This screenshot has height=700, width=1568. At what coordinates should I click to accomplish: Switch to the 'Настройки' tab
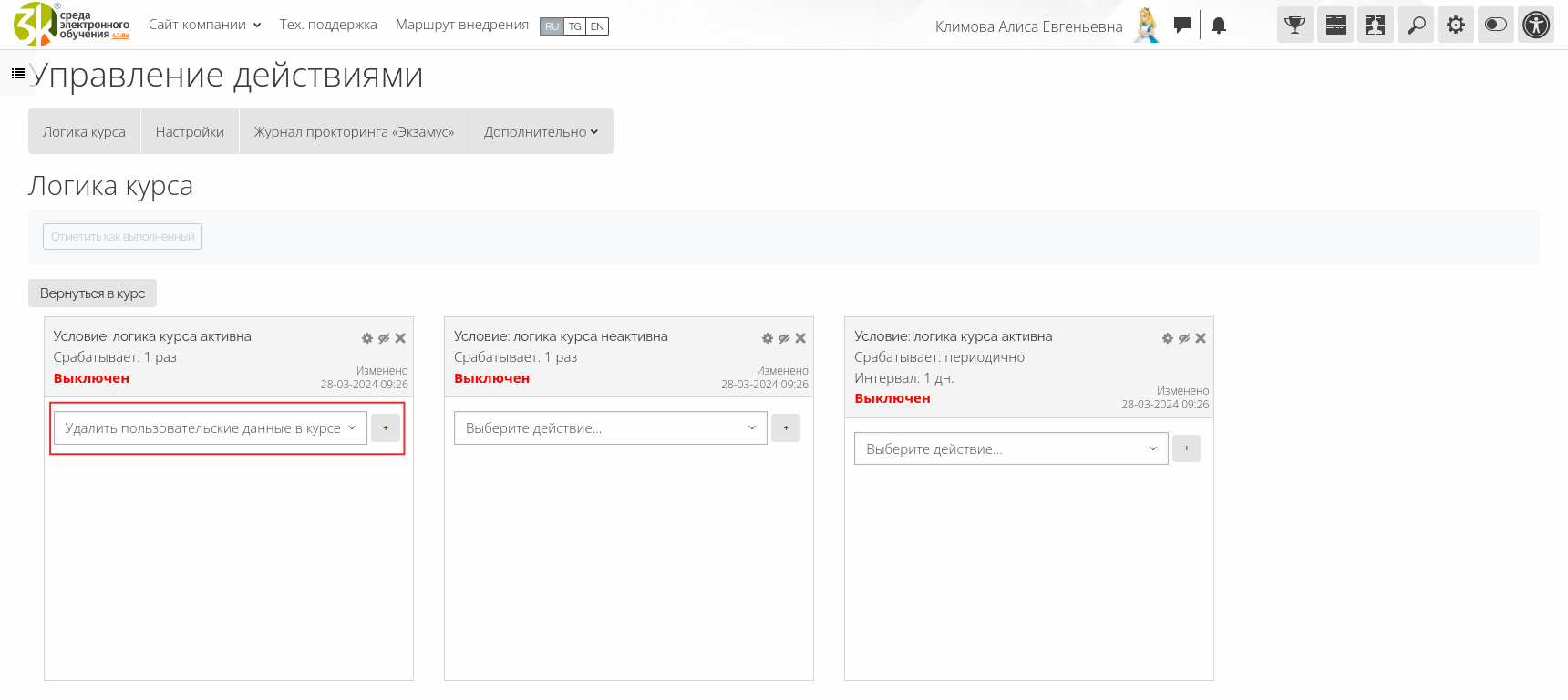click(x=190, y=132)
